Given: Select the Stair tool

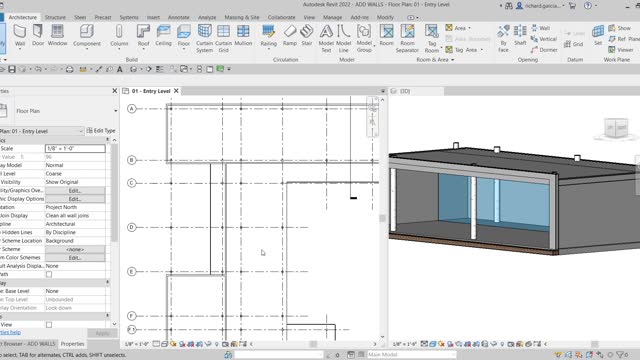Looking at the screenshot, I should (x=307, y=35).
